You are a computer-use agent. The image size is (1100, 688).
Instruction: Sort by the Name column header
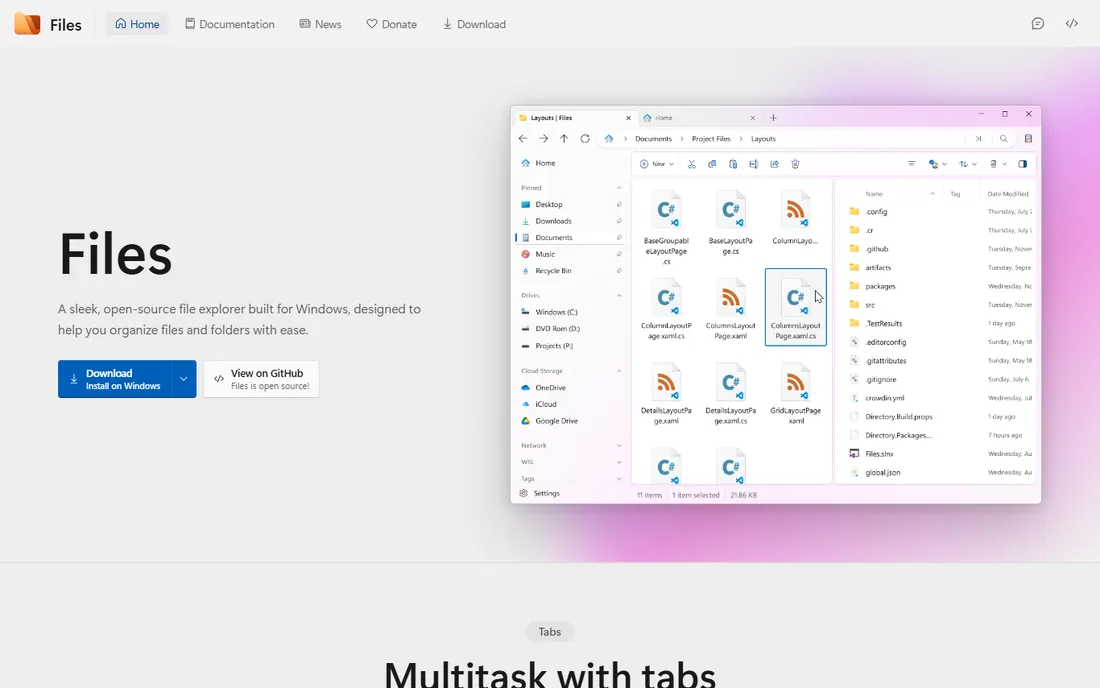[x=873, y=194]
